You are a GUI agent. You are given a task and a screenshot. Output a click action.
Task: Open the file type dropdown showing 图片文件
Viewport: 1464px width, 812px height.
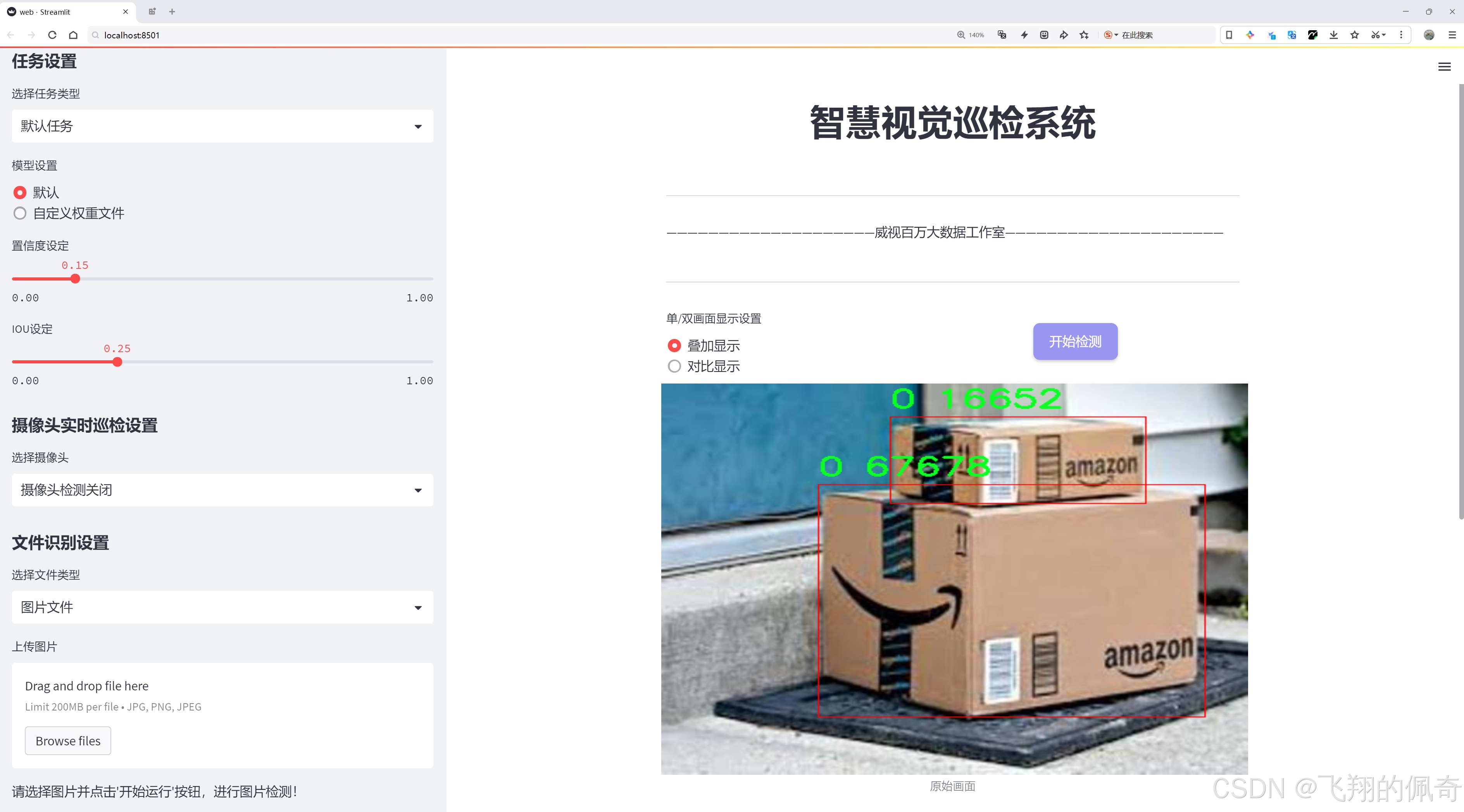click(222, 607)
